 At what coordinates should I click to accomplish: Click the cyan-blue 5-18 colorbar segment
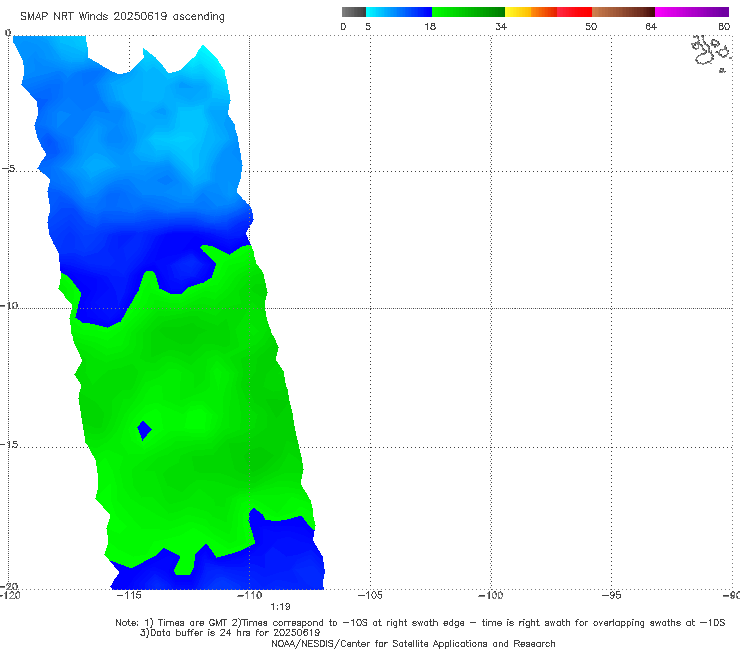pos(399,12)
